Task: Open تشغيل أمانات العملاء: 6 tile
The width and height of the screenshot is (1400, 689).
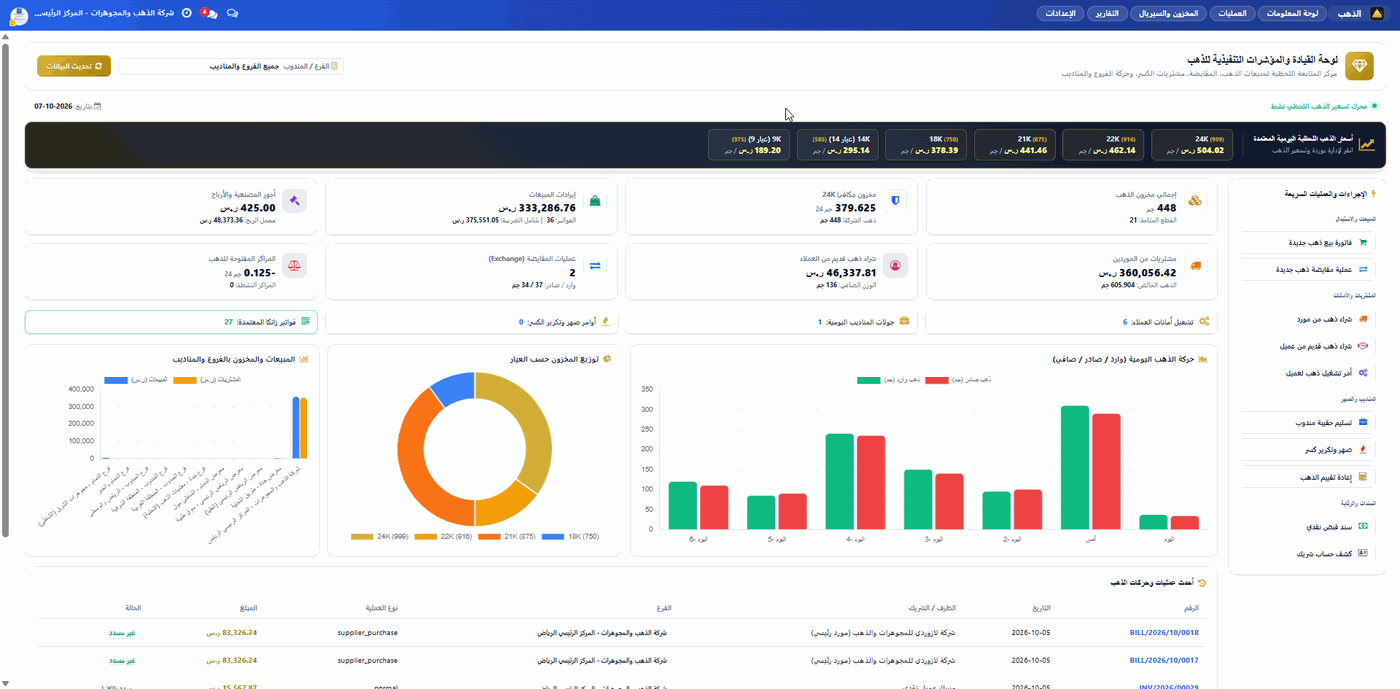Action: click(1071, 322)
